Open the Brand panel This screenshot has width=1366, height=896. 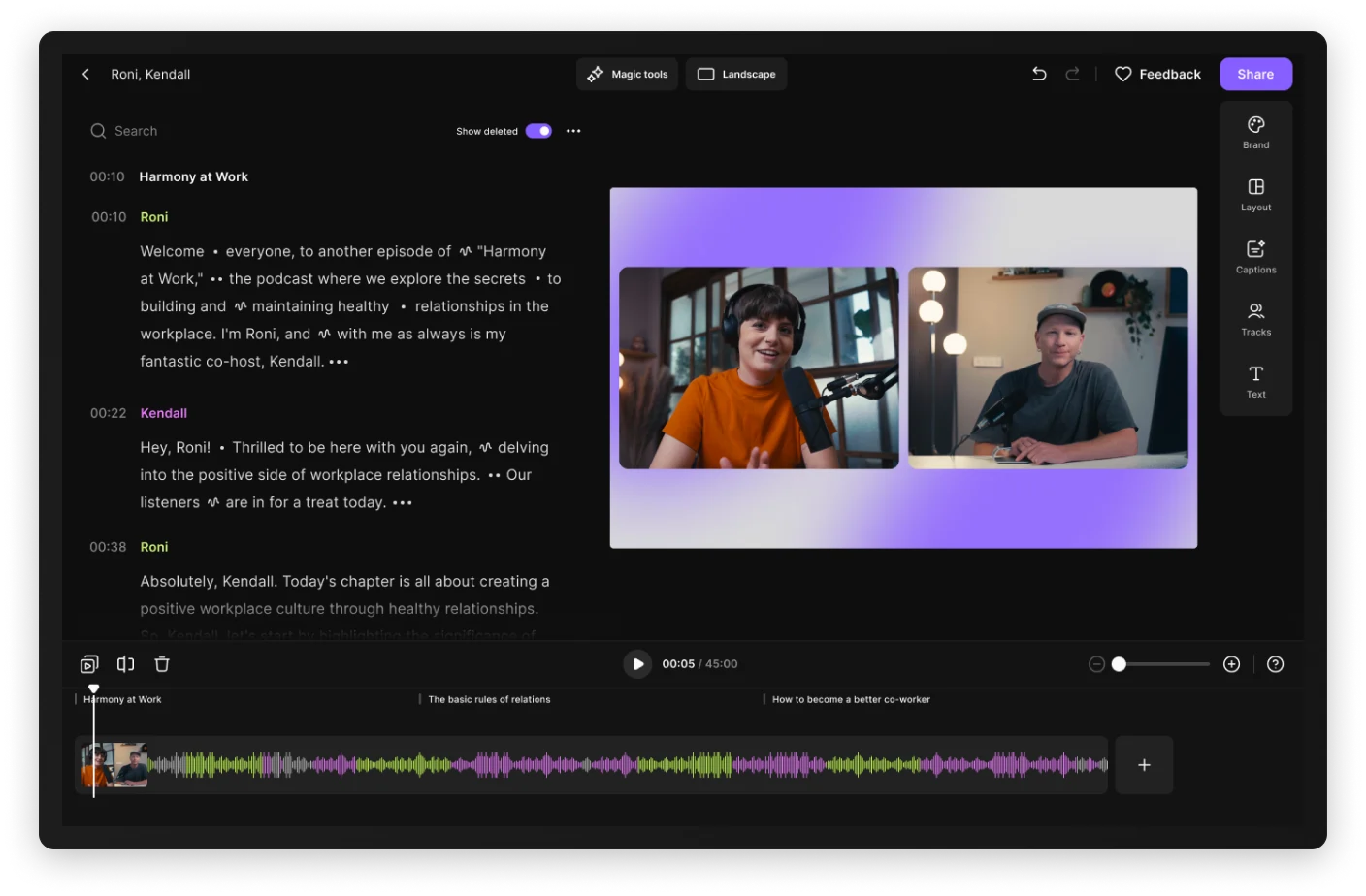click(x=1255, y=132)
